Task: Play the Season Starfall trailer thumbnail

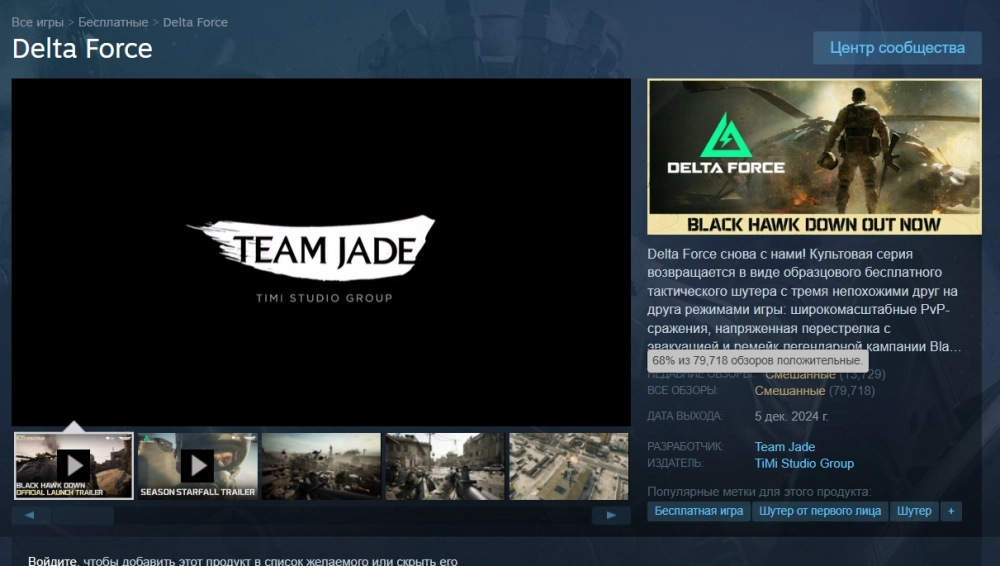Action: tap(197, 465)
